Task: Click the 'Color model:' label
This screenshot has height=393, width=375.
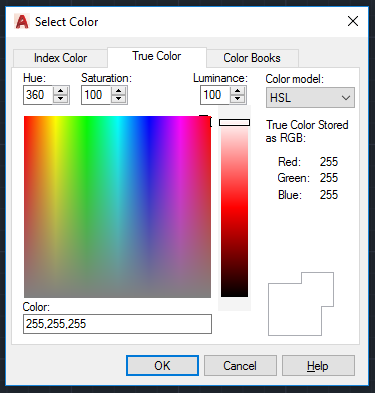Action: 294,79
